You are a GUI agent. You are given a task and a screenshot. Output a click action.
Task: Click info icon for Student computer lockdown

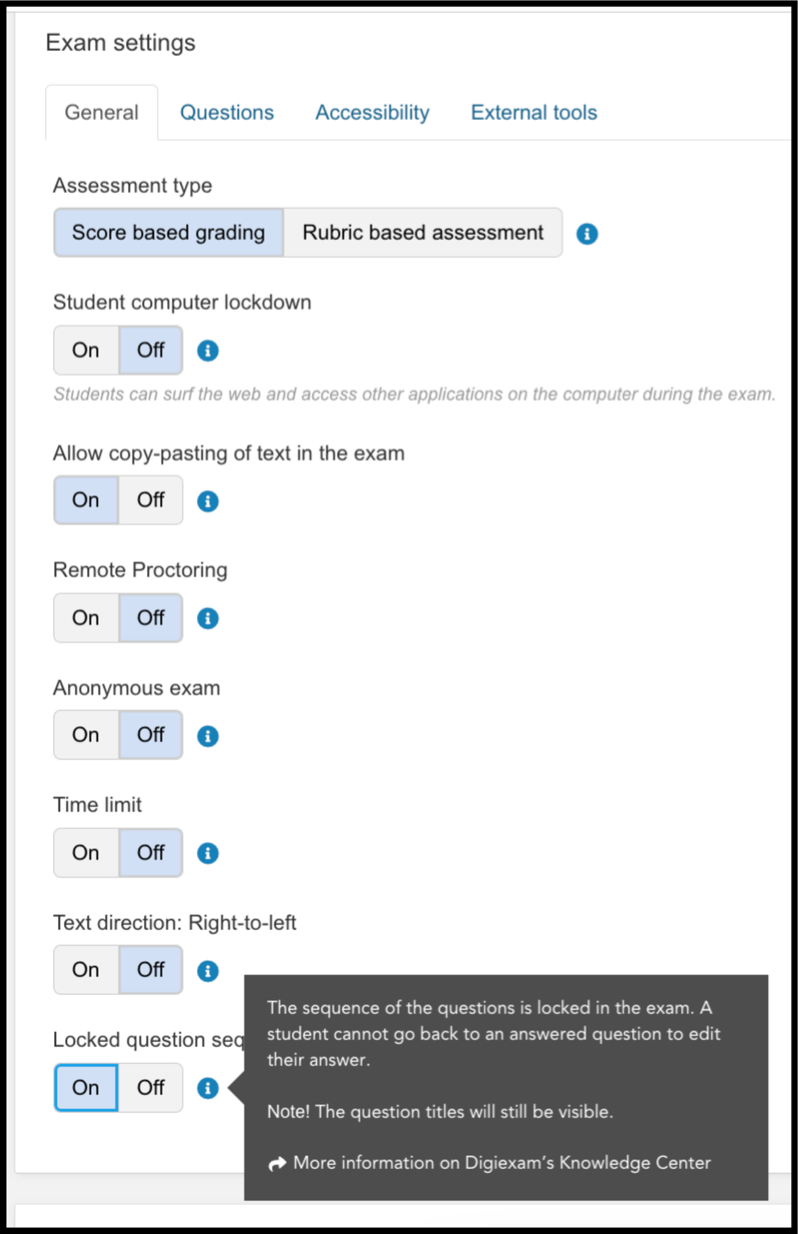208,351
